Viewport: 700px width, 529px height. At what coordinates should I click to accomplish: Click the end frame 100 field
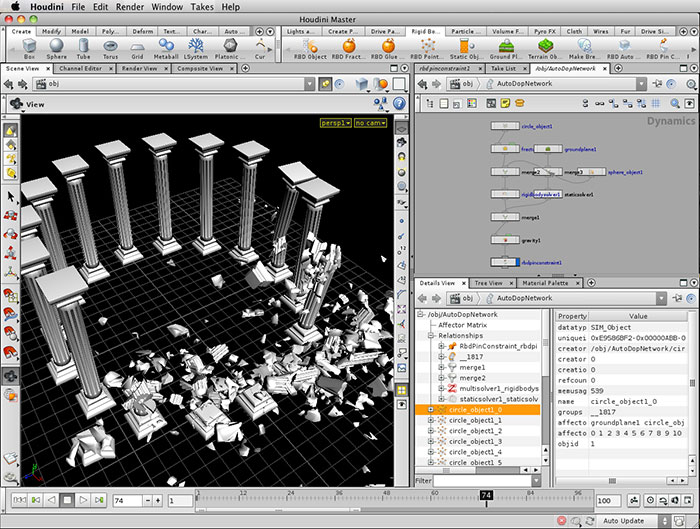click(608, 500)
